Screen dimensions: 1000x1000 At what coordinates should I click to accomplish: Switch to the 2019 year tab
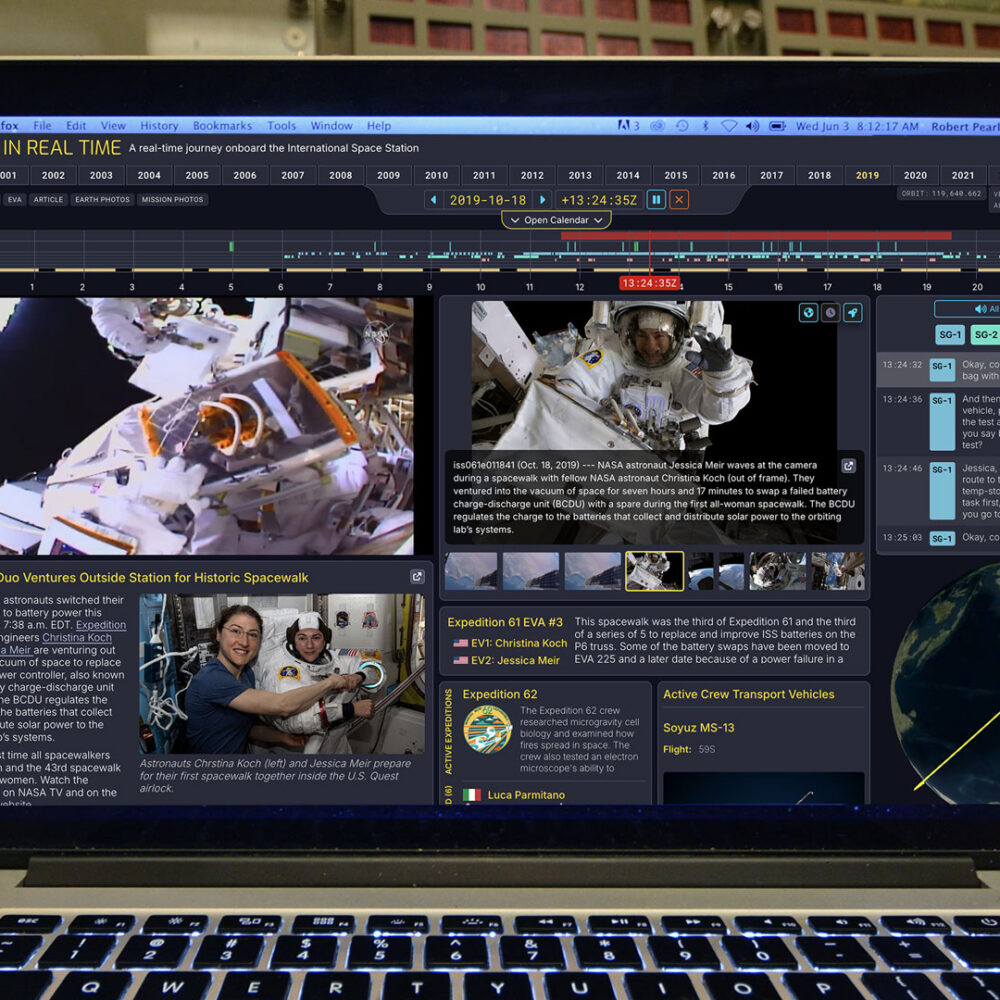[x=866, y=174]
